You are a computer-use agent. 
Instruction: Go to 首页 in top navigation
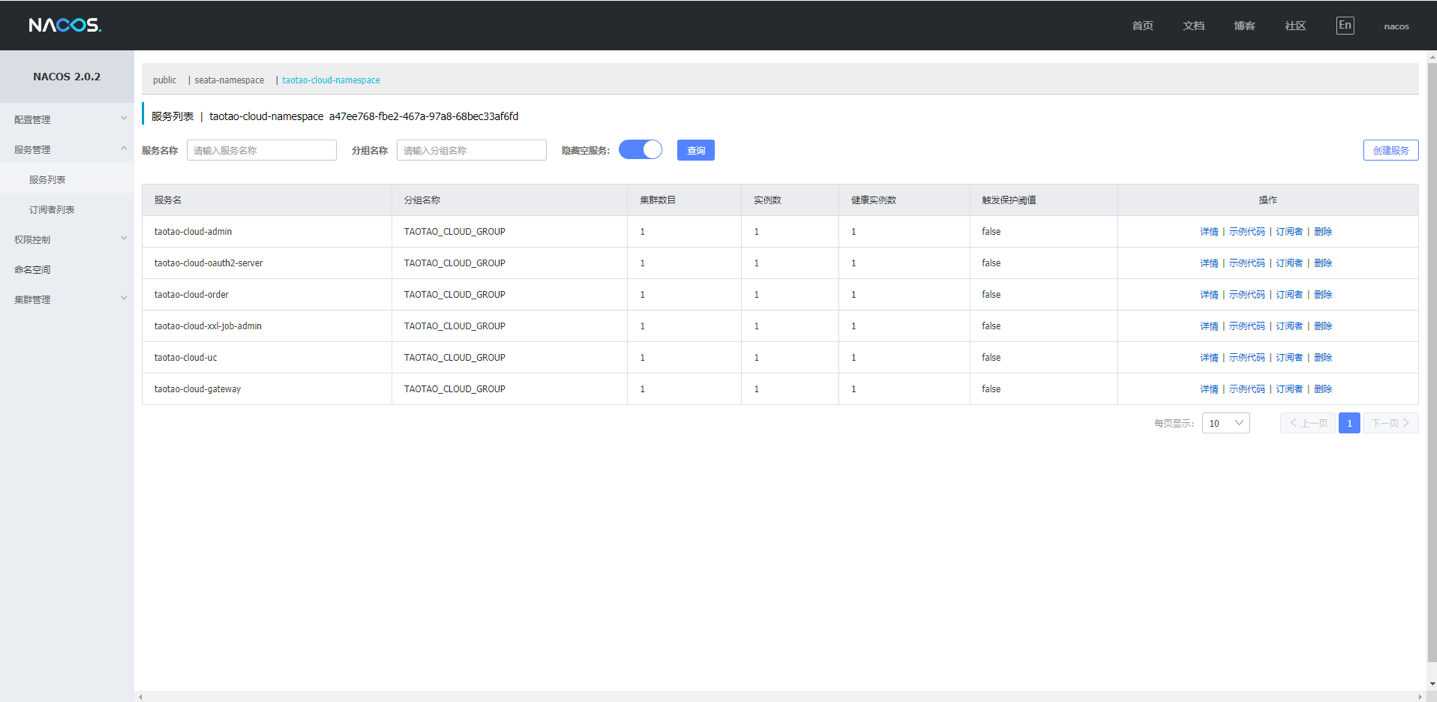1142,26
